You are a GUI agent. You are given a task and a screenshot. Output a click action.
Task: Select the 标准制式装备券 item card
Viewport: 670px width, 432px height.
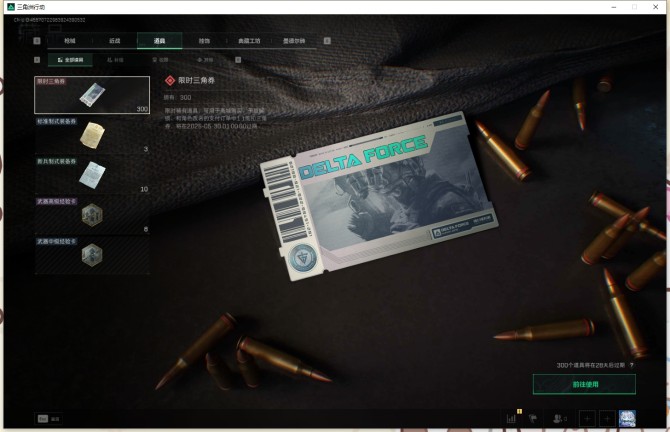(92, 135)
